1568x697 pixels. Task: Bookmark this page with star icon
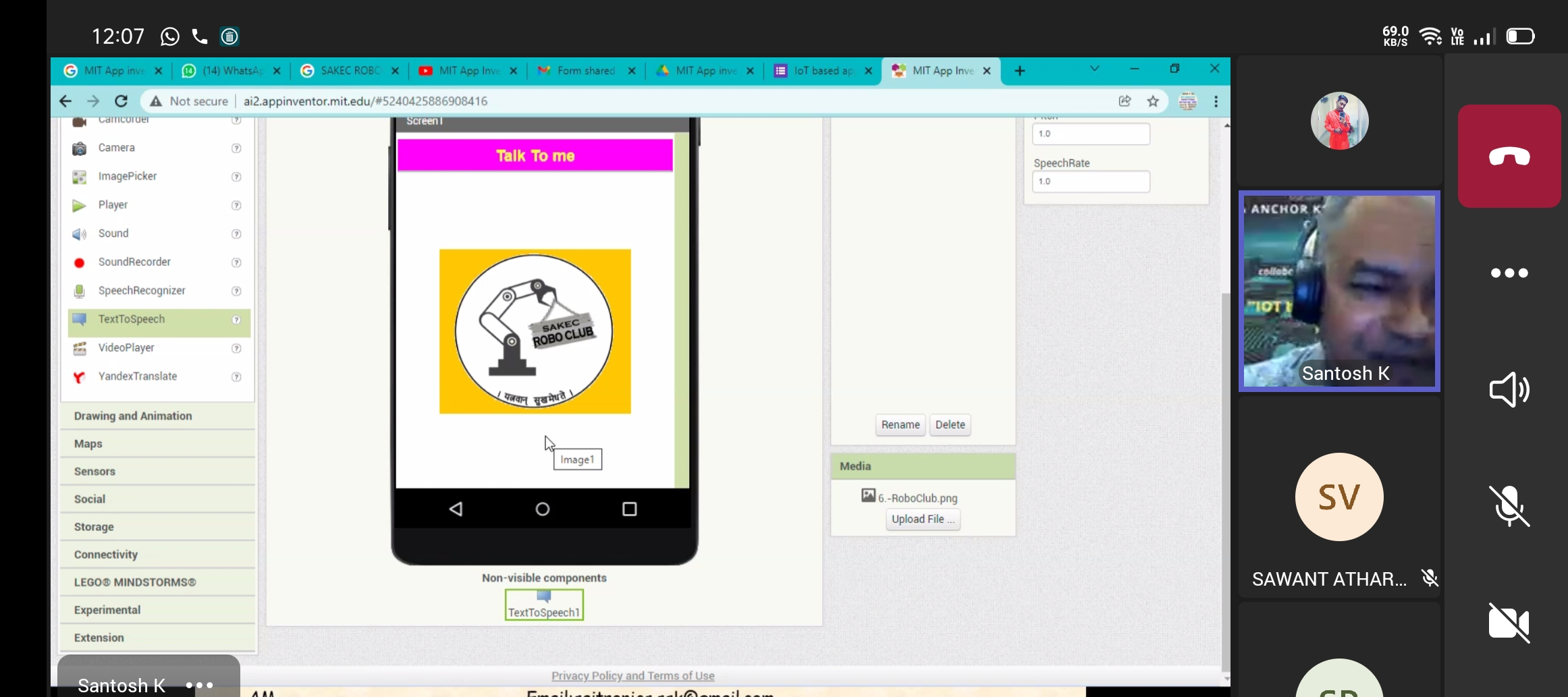pyautogui.click(x=1153, y=101)
